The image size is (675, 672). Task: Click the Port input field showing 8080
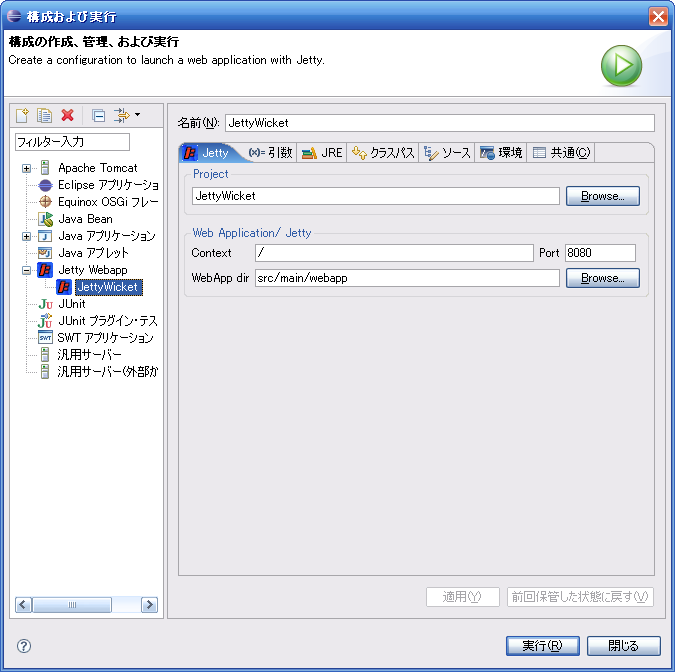point(600,253)
